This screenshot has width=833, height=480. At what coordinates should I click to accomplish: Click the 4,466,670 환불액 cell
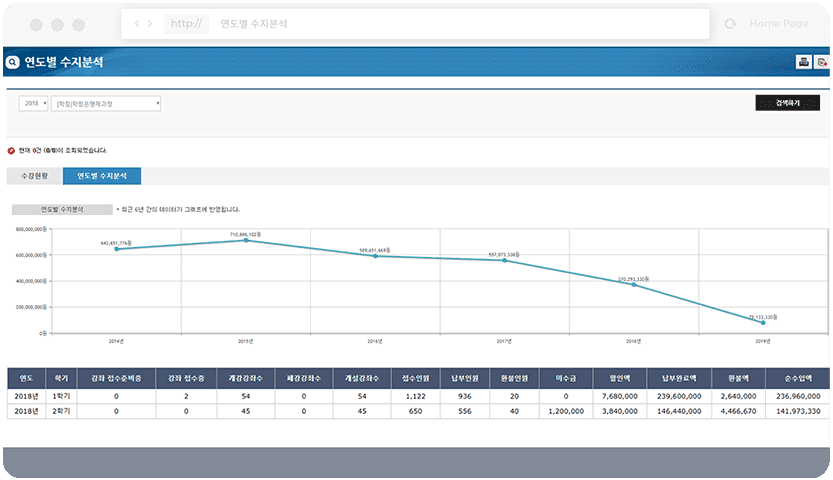(738, 411)
